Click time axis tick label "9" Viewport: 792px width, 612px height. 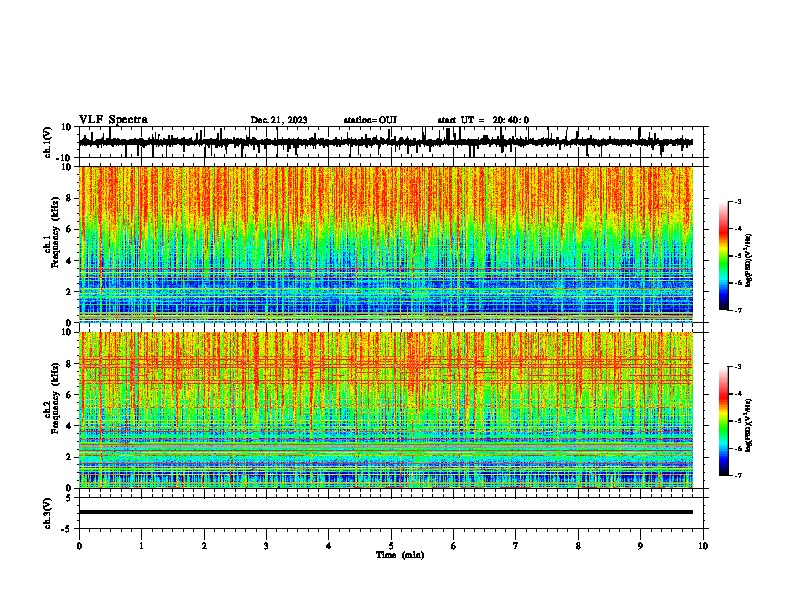pos(640,546)
